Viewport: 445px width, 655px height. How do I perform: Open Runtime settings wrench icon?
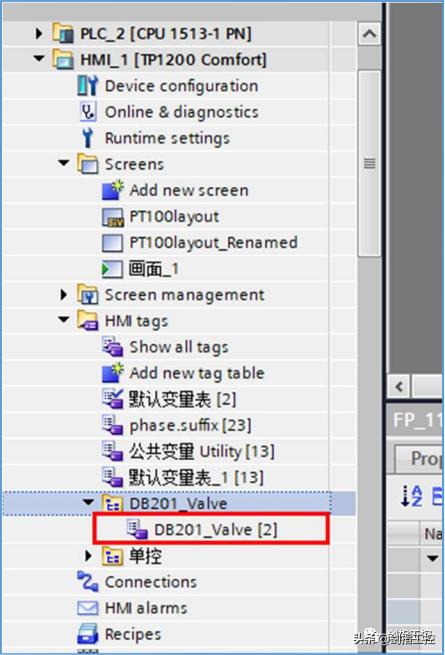click(87, 138)
